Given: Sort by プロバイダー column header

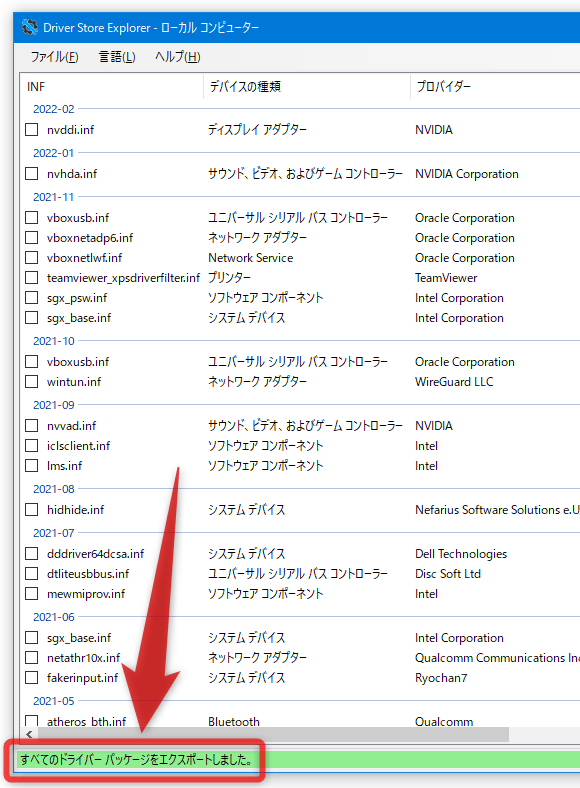Looking at the screenshot, I should (495, 86).
